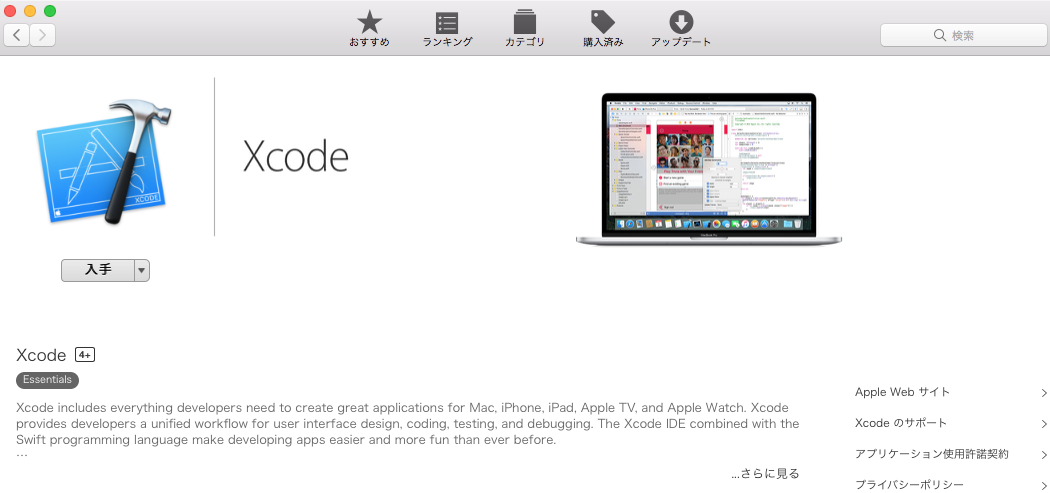Viewport: 1050px width, 493px height.
Task: Click the chevron next to プライバシーポリシー
Action: point(1044,486)
